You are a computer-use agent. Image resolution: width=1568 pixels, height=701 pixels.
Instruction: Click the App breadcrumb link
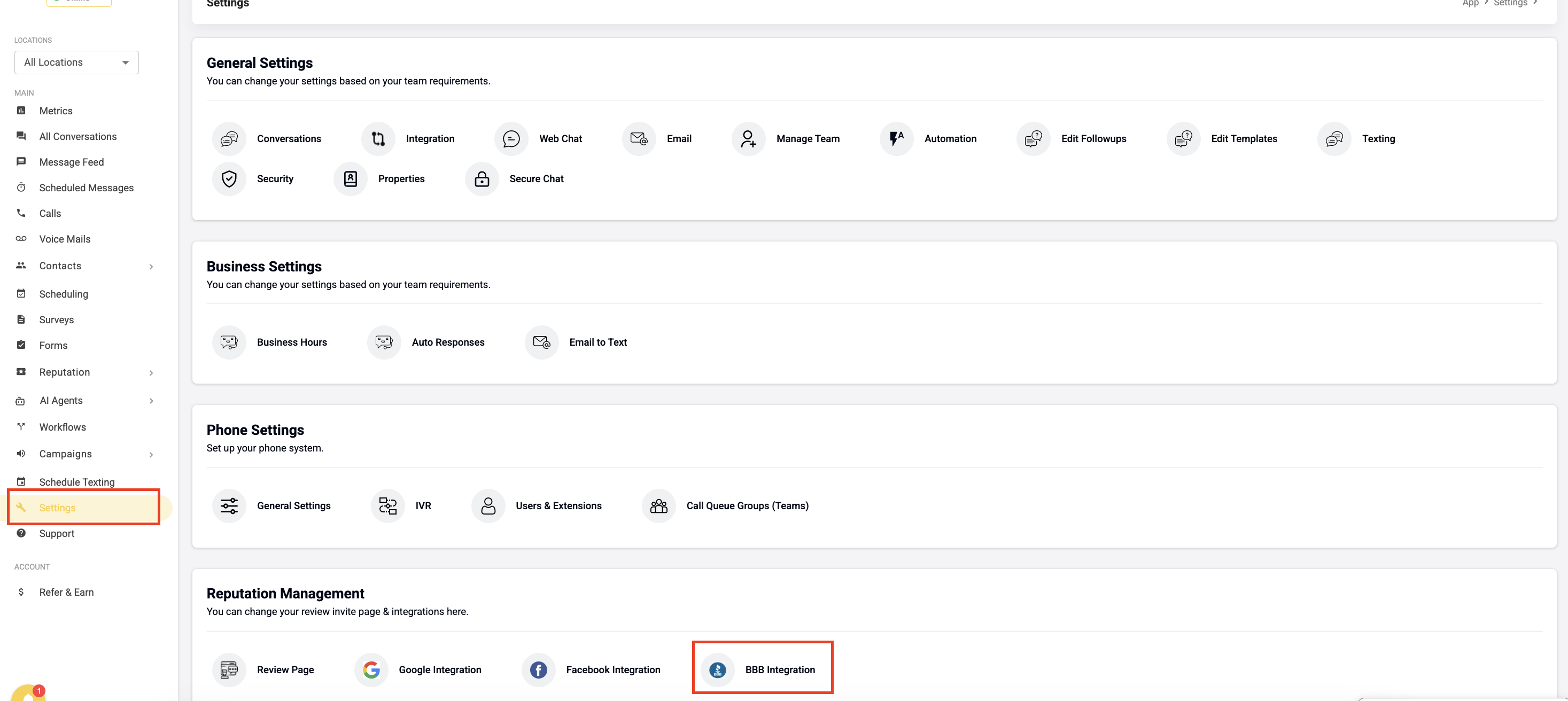pos(1470,3)
